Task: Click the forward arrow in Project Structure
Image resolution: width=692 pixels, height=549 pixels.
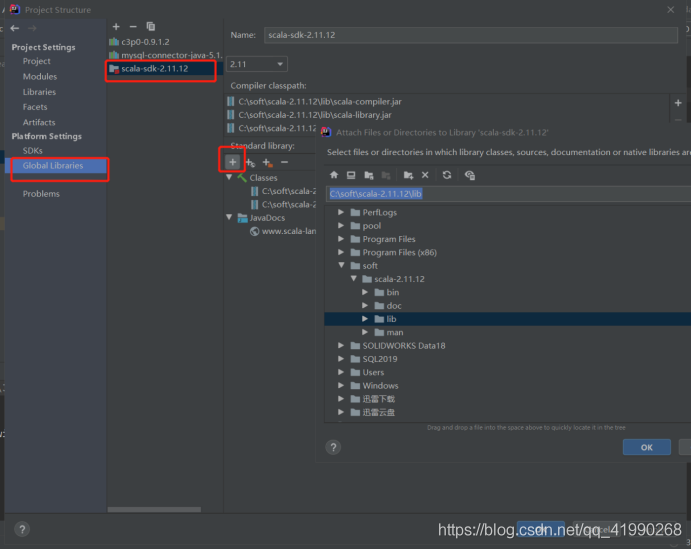Action: (x=32, y=28)
